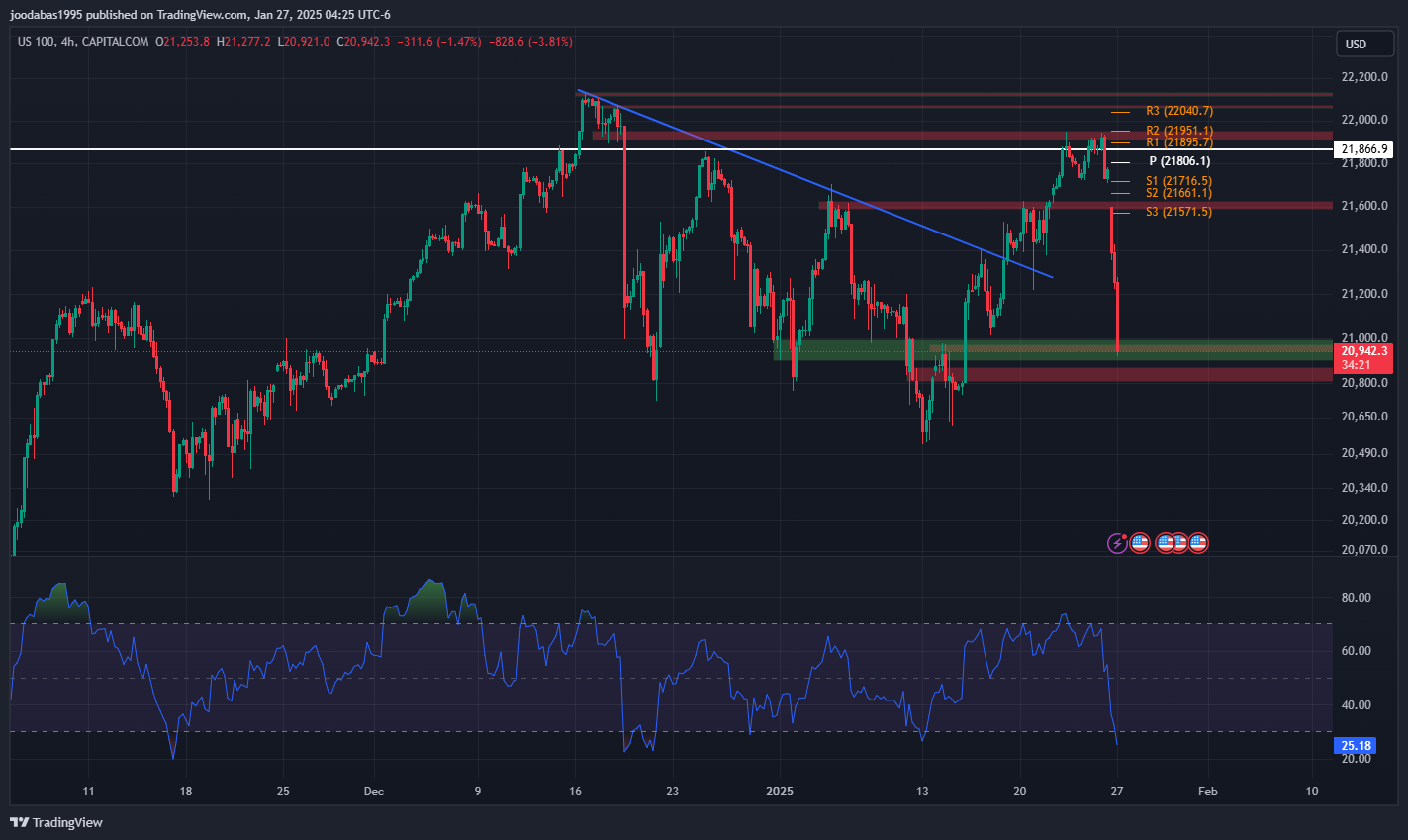Viewport: 1408px width, 840px height.
Task: Click the 22,000.0 price axis label
Action: pyautogui.click(x=1363, y=120)
